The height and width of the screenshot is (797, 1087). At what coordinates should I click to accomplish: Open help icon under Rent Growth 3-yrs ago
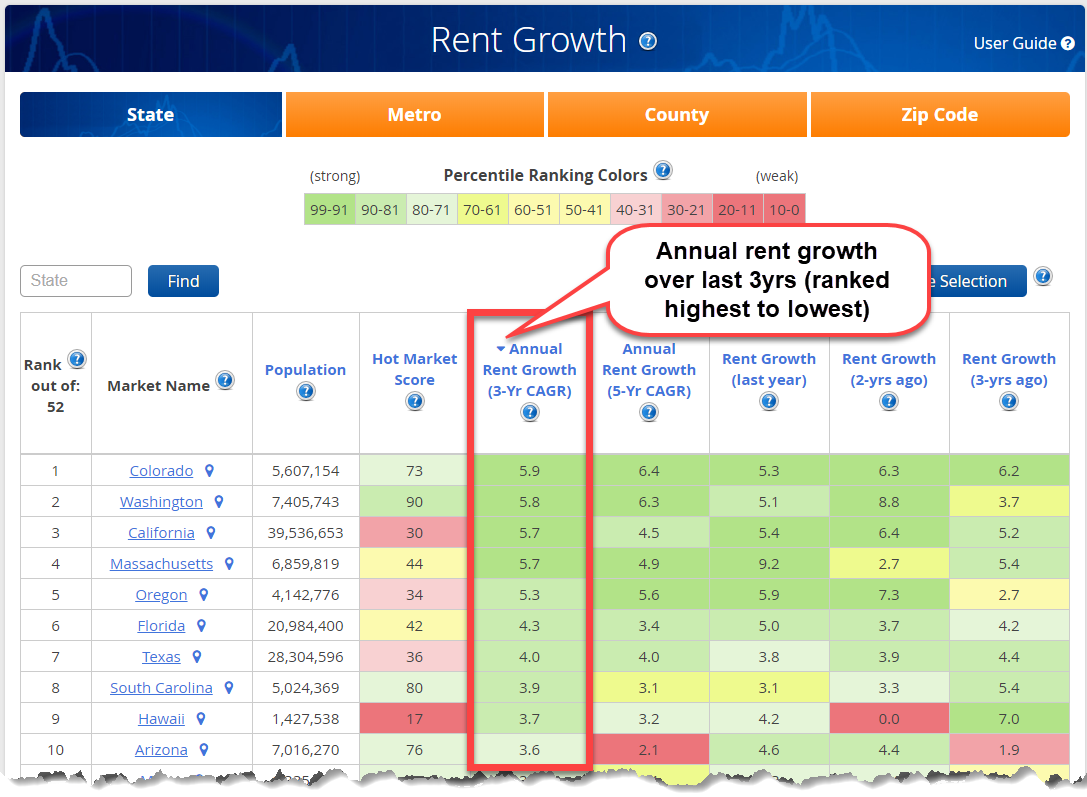1009,401
